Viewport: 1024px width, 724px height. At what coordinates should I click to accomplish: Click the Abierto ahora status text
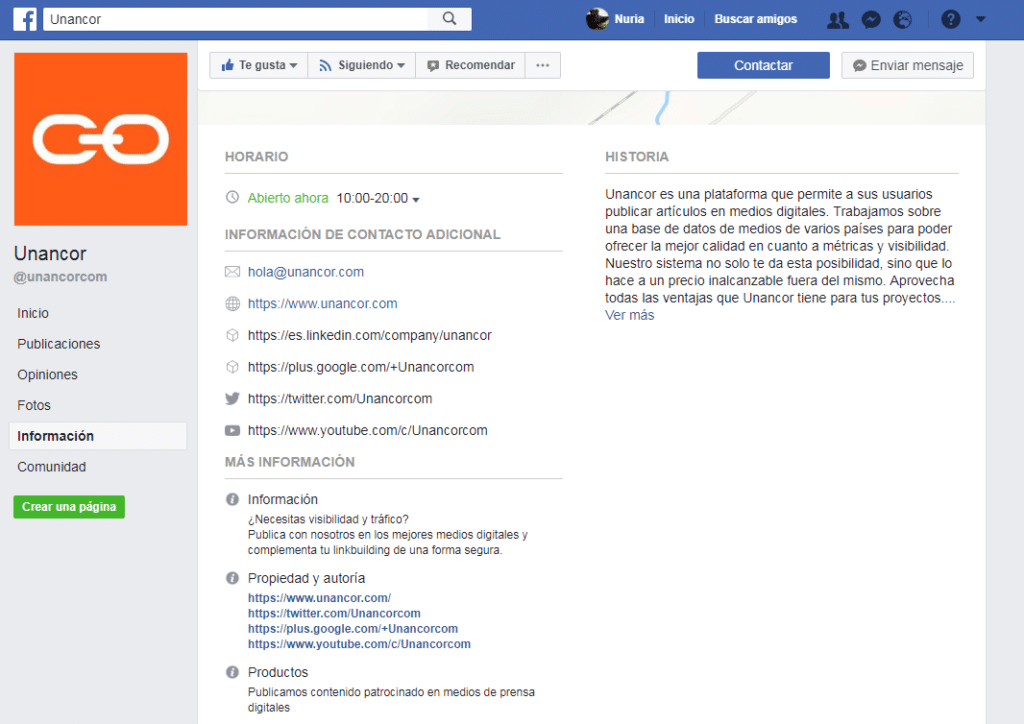pos(287,198)
